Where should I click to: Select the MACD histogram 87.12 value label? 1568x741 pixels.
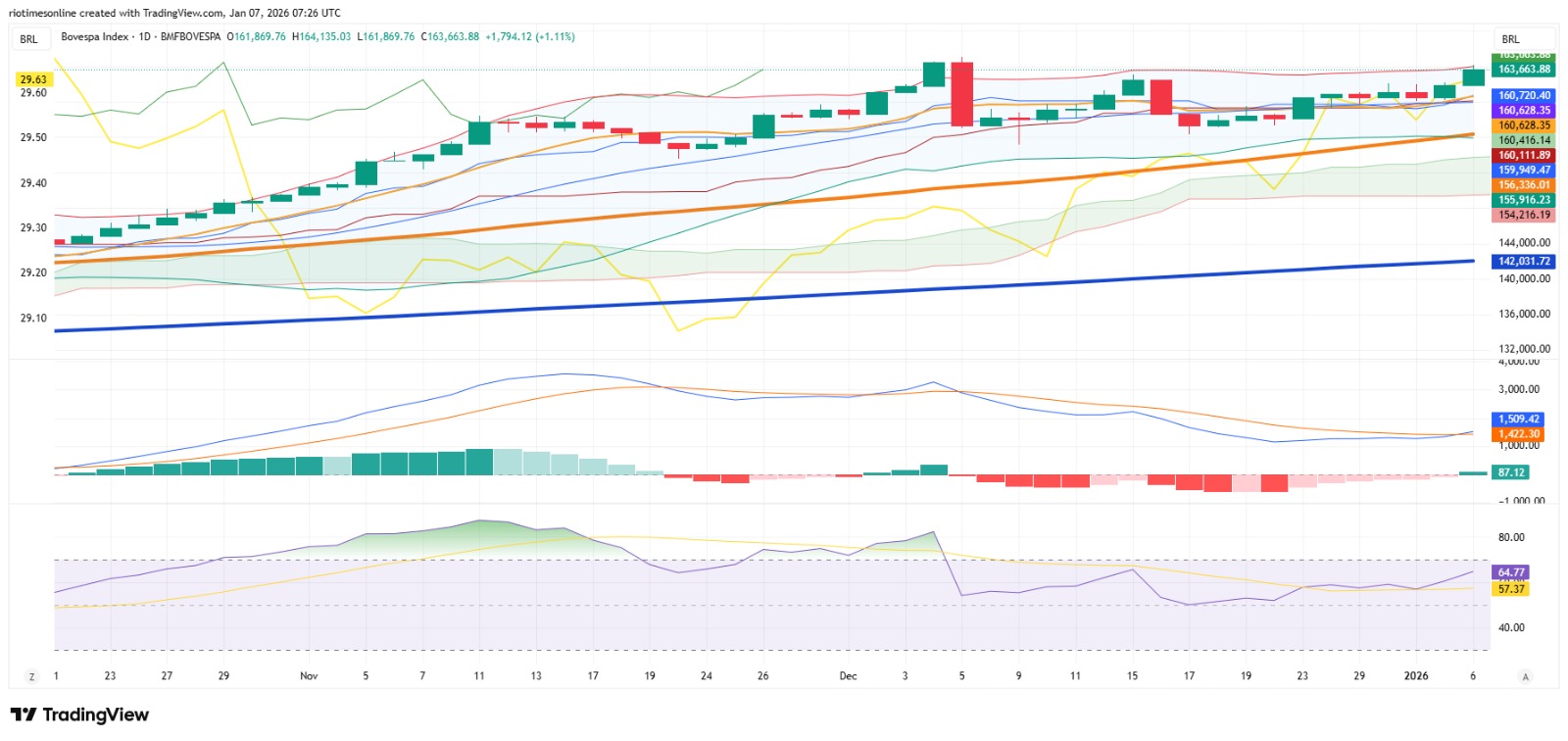1511,472
